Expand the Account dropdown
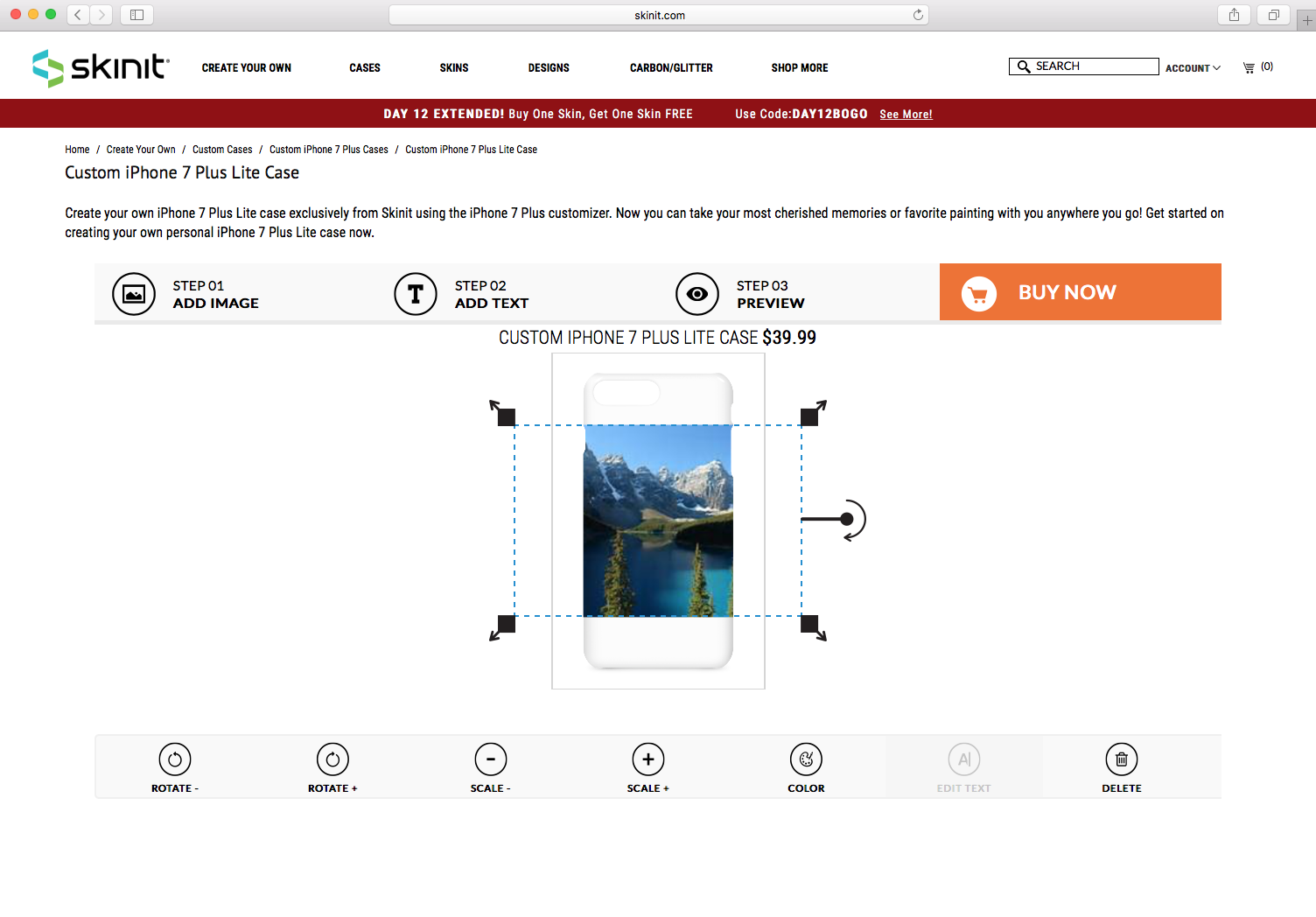This screenshot has width=1316, height=917. coord(1193,68)
